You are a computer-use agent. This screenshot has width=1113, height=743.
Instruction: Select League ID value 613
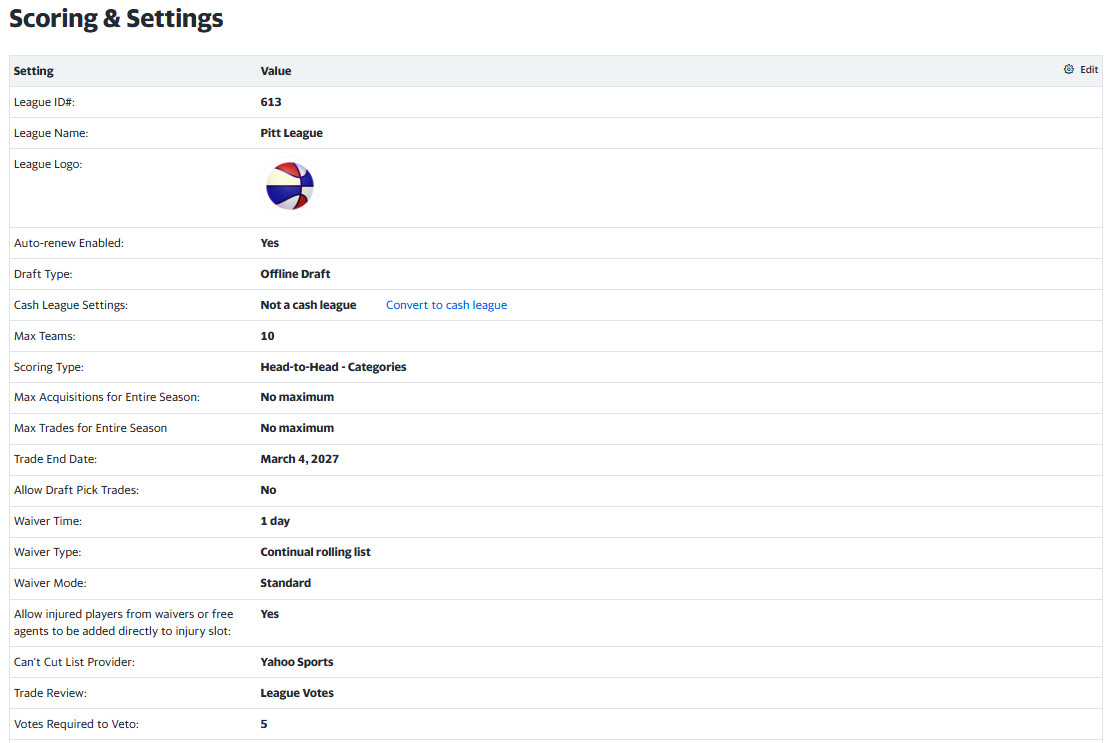pyautogui.click(x=270, y=102)
